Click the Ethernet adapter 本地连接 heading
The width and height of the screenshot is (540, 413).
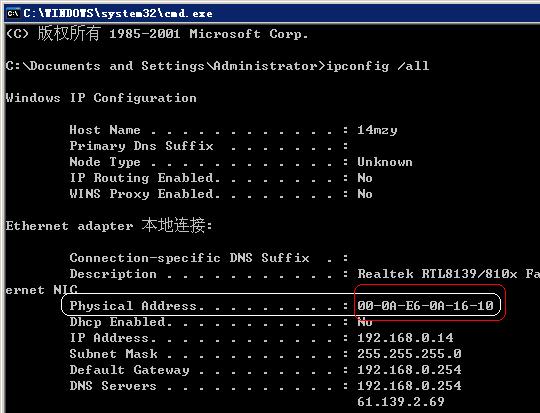click(109, 225)
